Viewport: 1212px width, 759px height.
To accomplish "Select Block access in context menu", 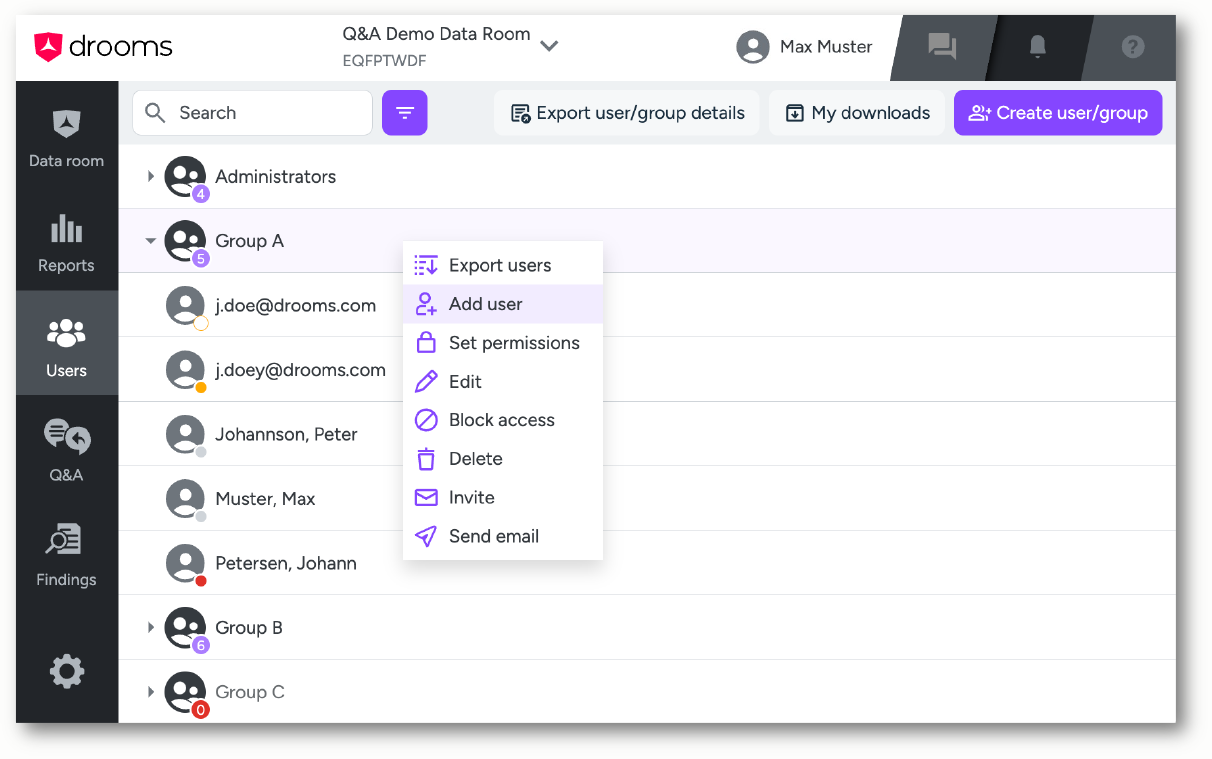I will tap(503, 420).
